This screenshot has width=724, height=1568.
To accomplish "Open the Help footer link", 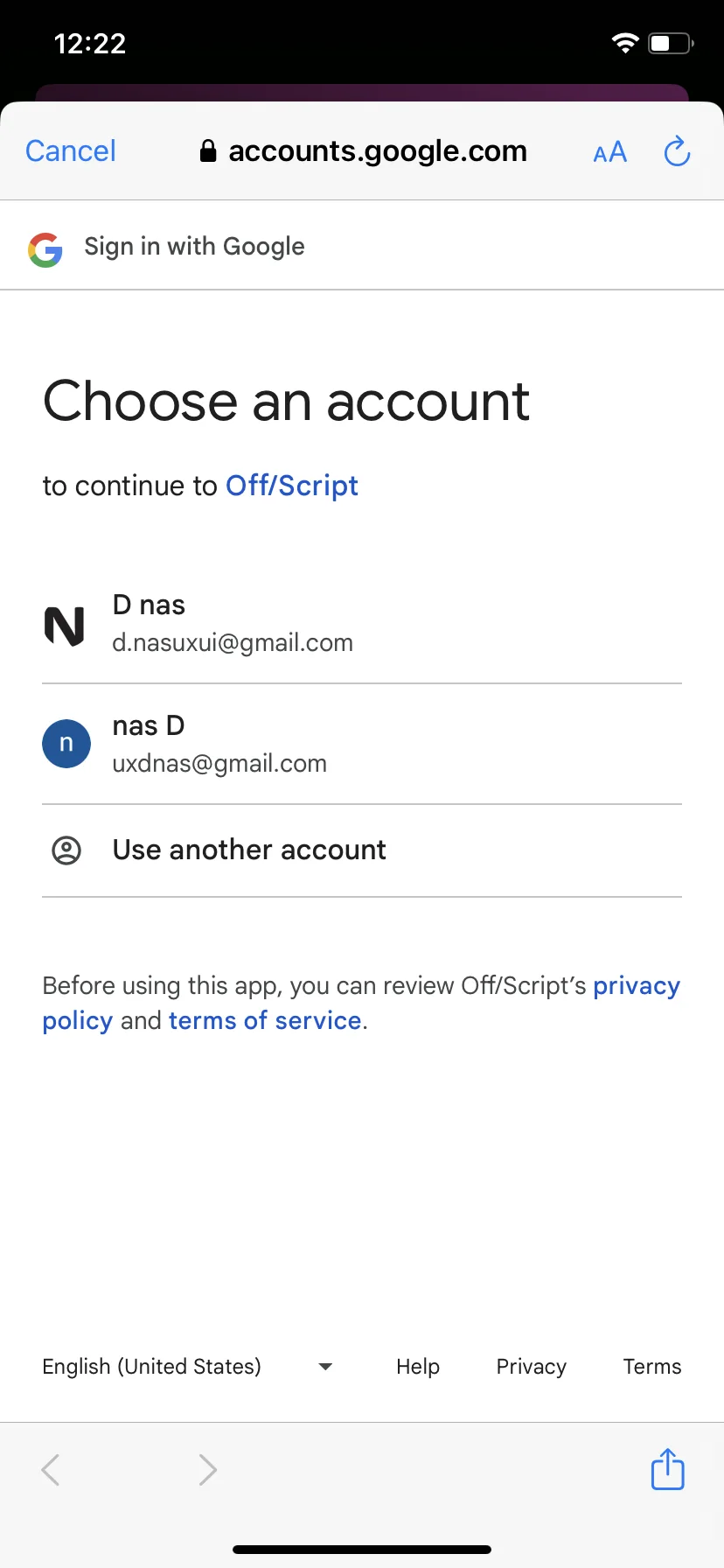I will (x=418, y=1366).
